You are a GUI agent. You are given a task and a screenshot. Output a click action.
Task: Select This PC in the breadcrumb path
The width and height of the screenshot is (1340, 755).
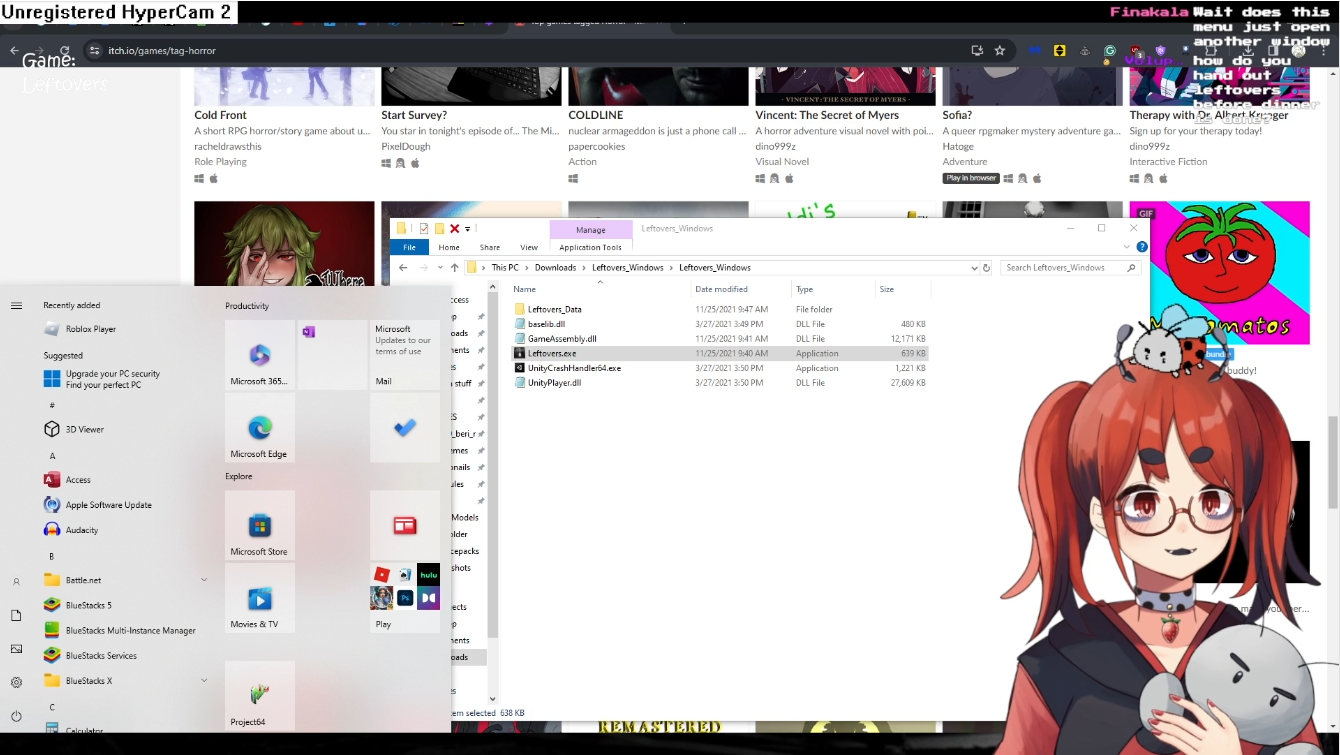tap(505, 267)
